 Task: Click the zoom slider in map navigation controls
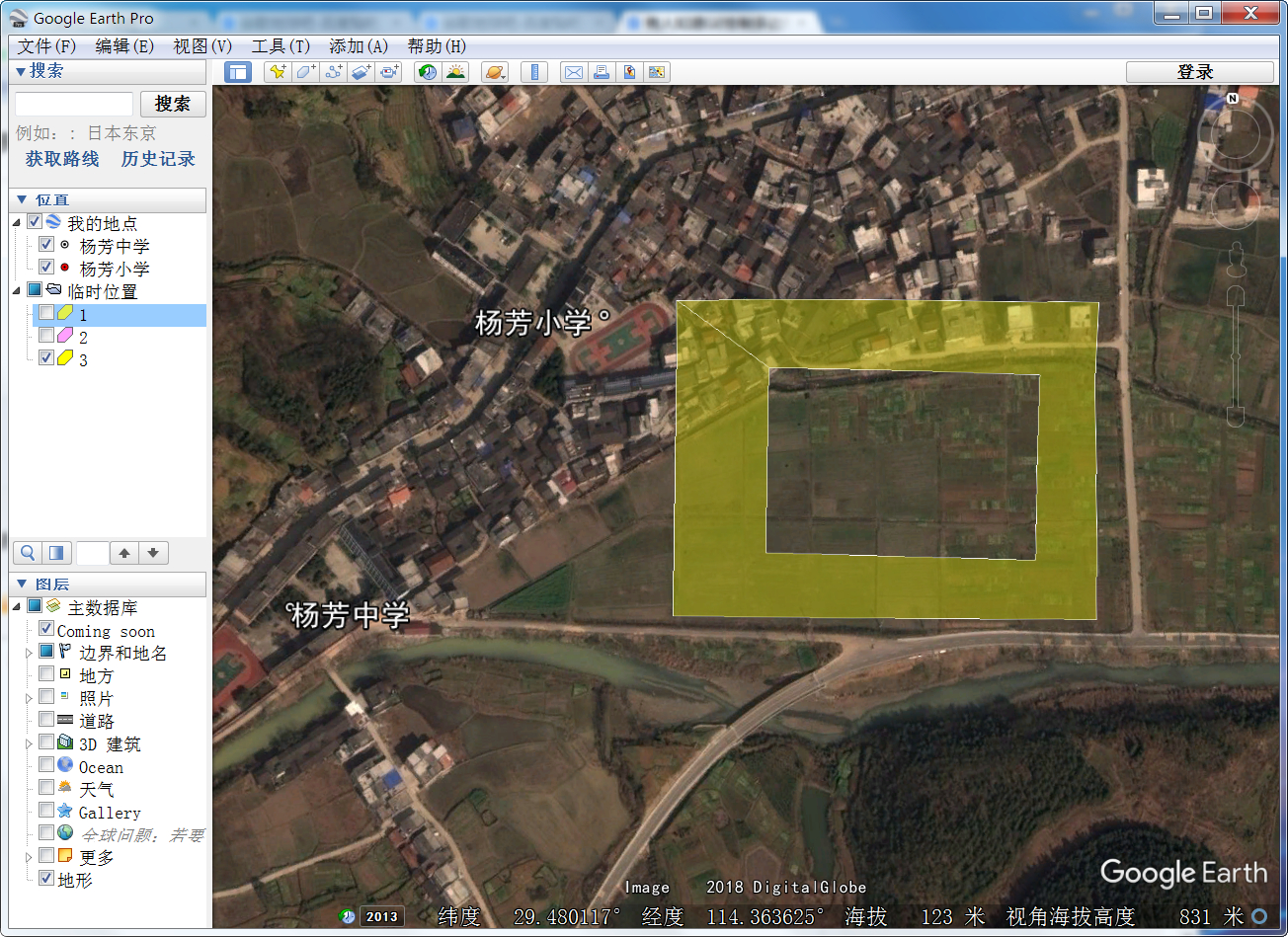(1234, 355)
